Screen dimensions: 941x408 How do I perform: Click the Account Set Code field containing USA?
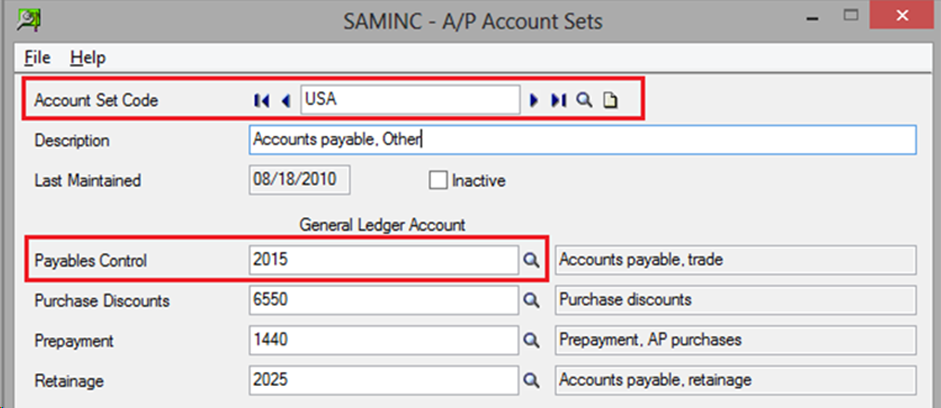[410, 100]
